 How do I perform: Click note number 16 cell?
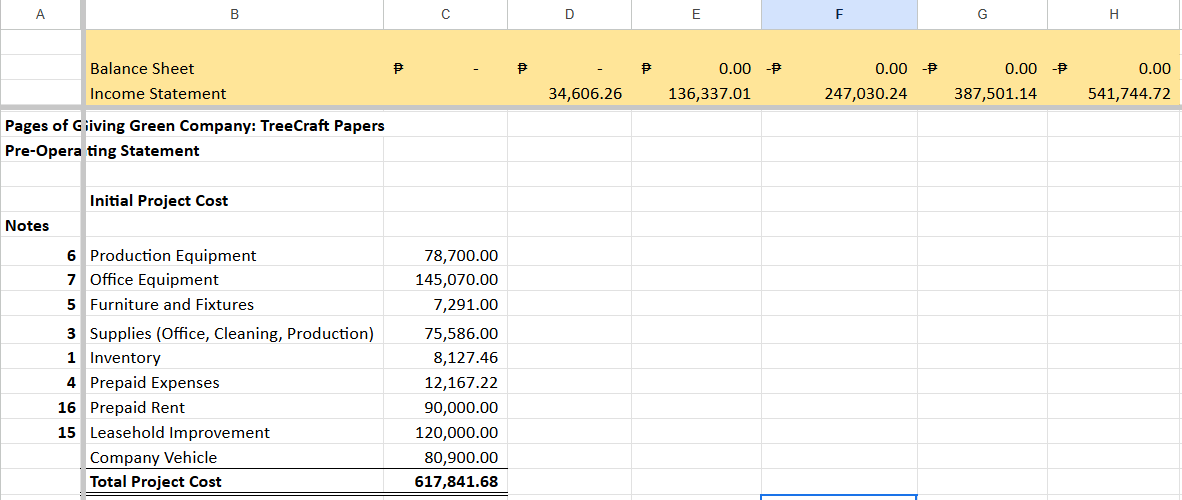39,407
